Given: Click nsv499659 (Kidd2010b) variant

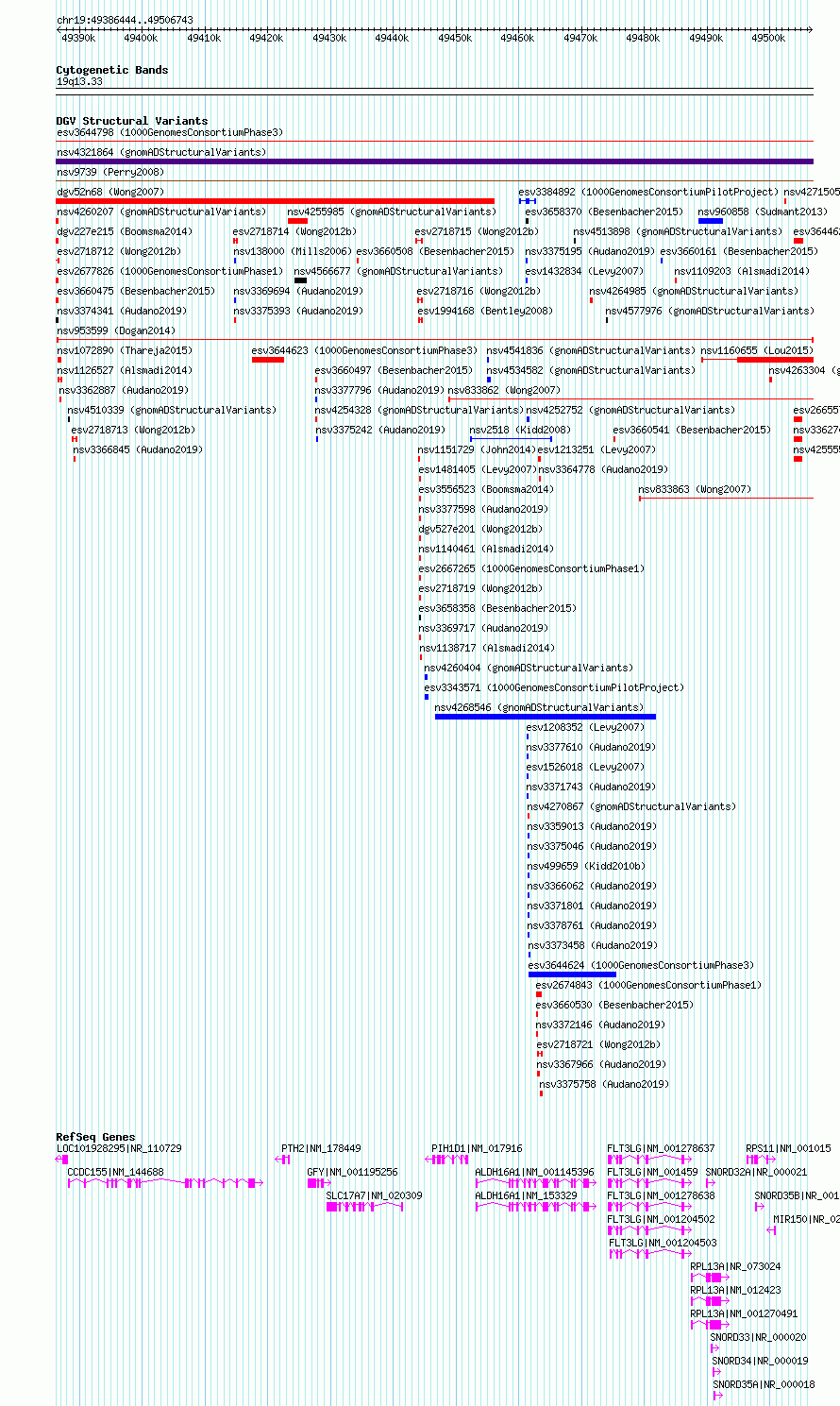Looking at the screenshot, I should coord(586,866).
